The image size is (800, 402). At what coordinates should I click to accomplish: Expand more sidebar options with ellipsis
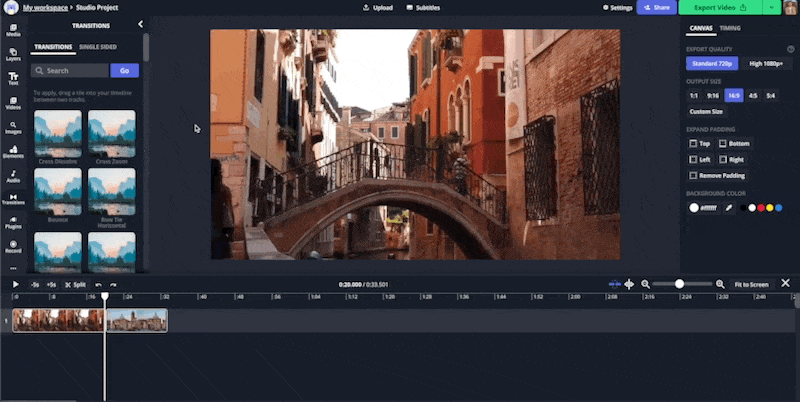tap(13, 266)
